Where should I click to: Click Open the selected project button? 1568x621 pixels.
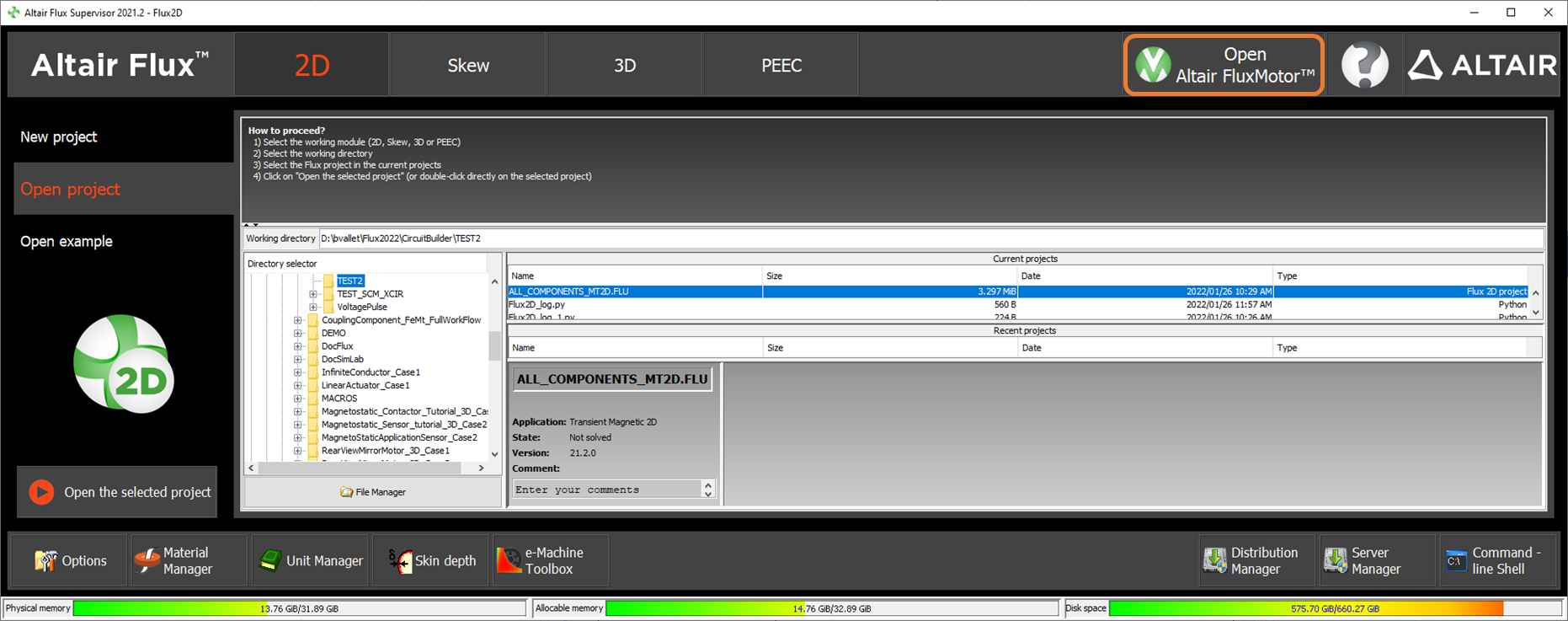tap(117, 492)
